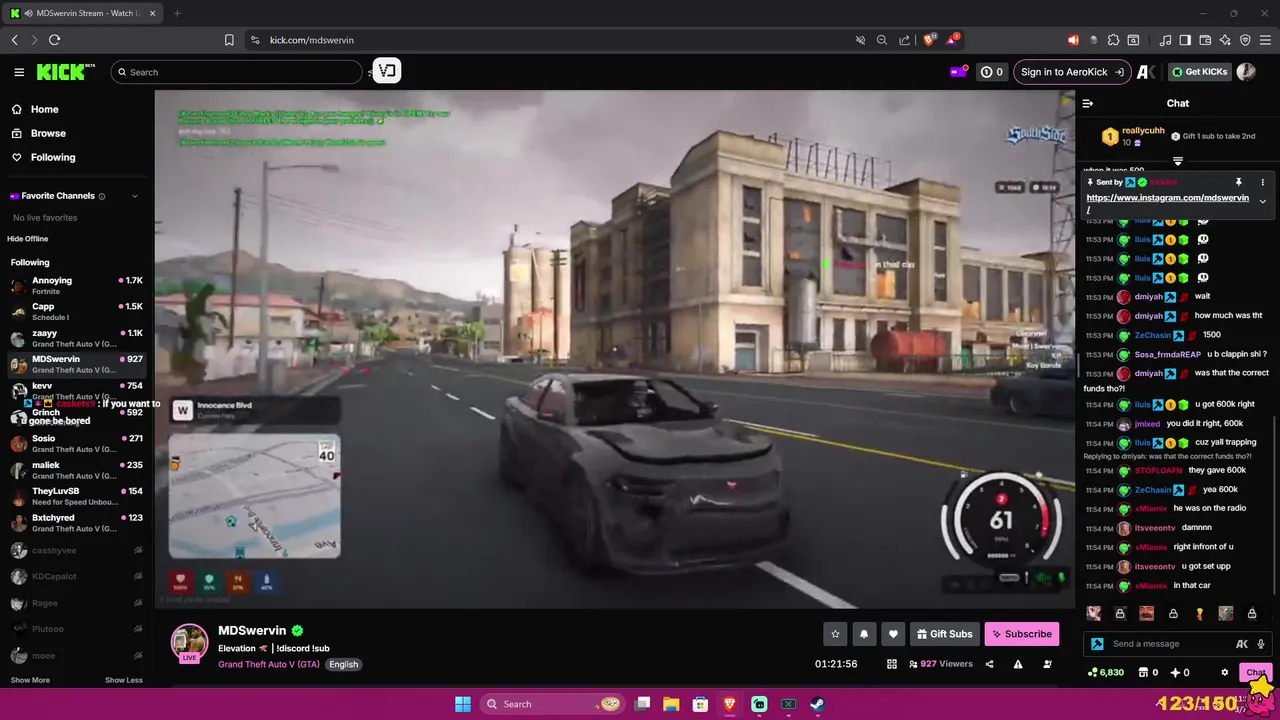Click the counter badge showing 0 in the header
1280x720 pixels.
click(992, 72)
